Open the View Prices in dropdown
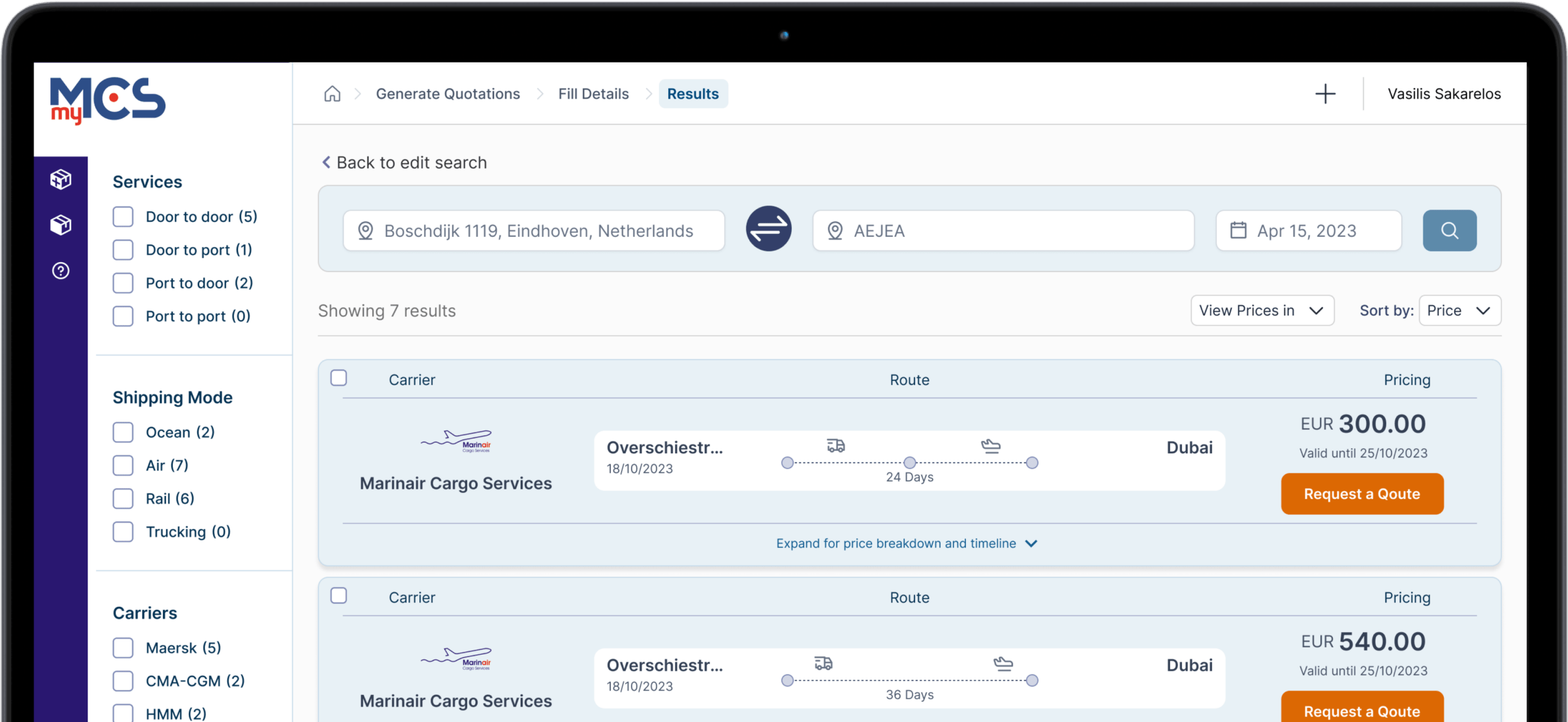The height and width of the screenshot is (722, 1568). click(1262, 310)
